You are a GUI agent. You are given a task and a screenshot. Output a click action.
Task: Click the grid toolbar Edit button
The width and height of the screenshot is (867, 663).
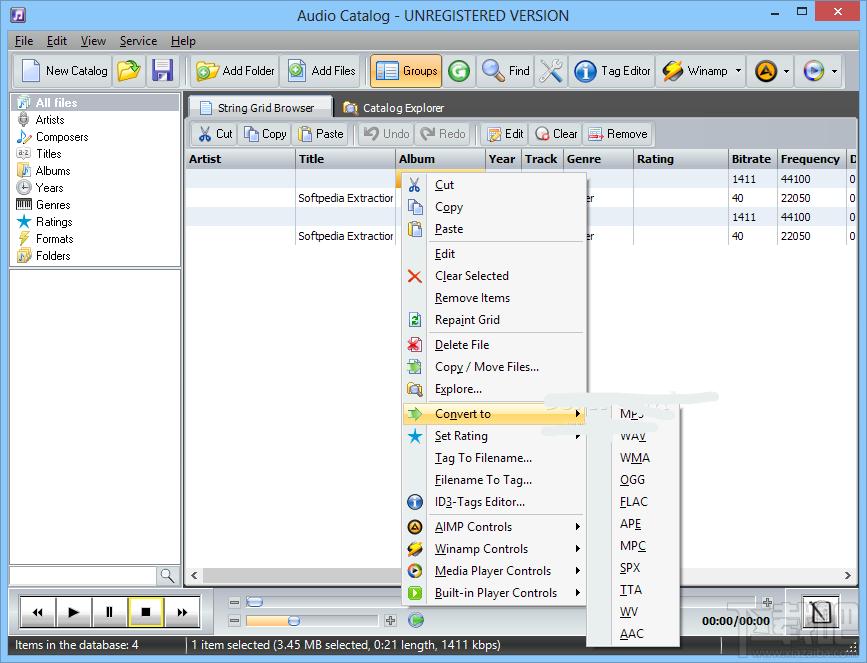coord(505,134)
